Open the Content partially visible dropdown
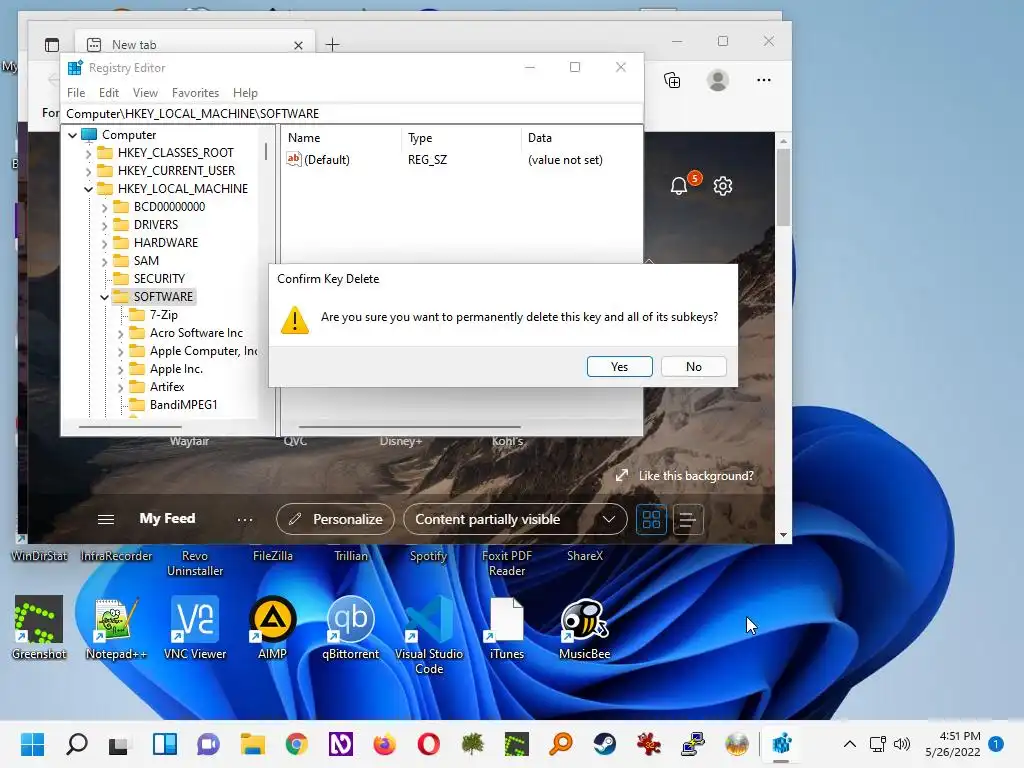This screenshot has width=1024, height=768. point(515,519)
